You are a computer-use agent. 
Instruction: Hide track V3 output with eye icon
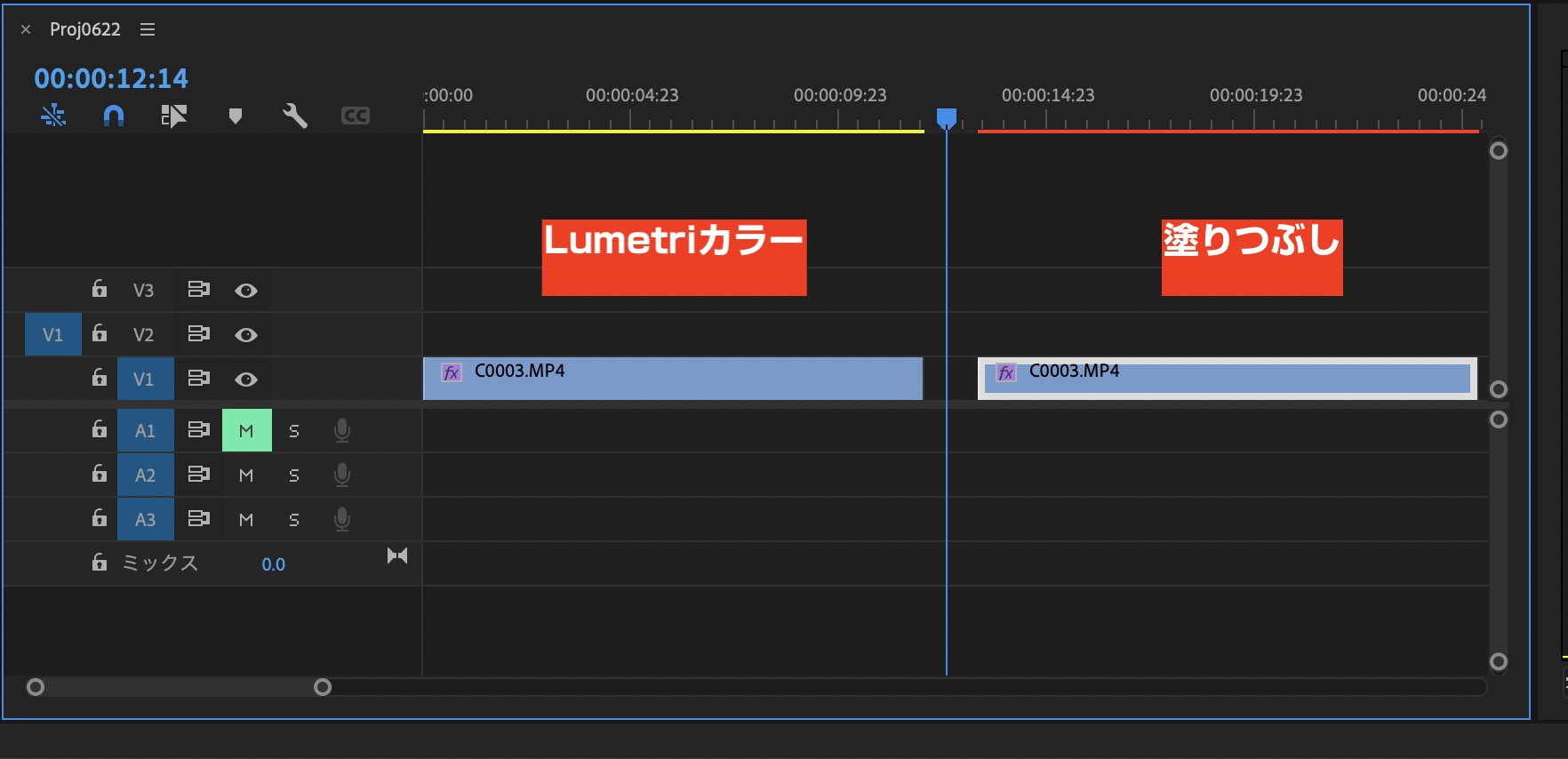tap(246, 291)
